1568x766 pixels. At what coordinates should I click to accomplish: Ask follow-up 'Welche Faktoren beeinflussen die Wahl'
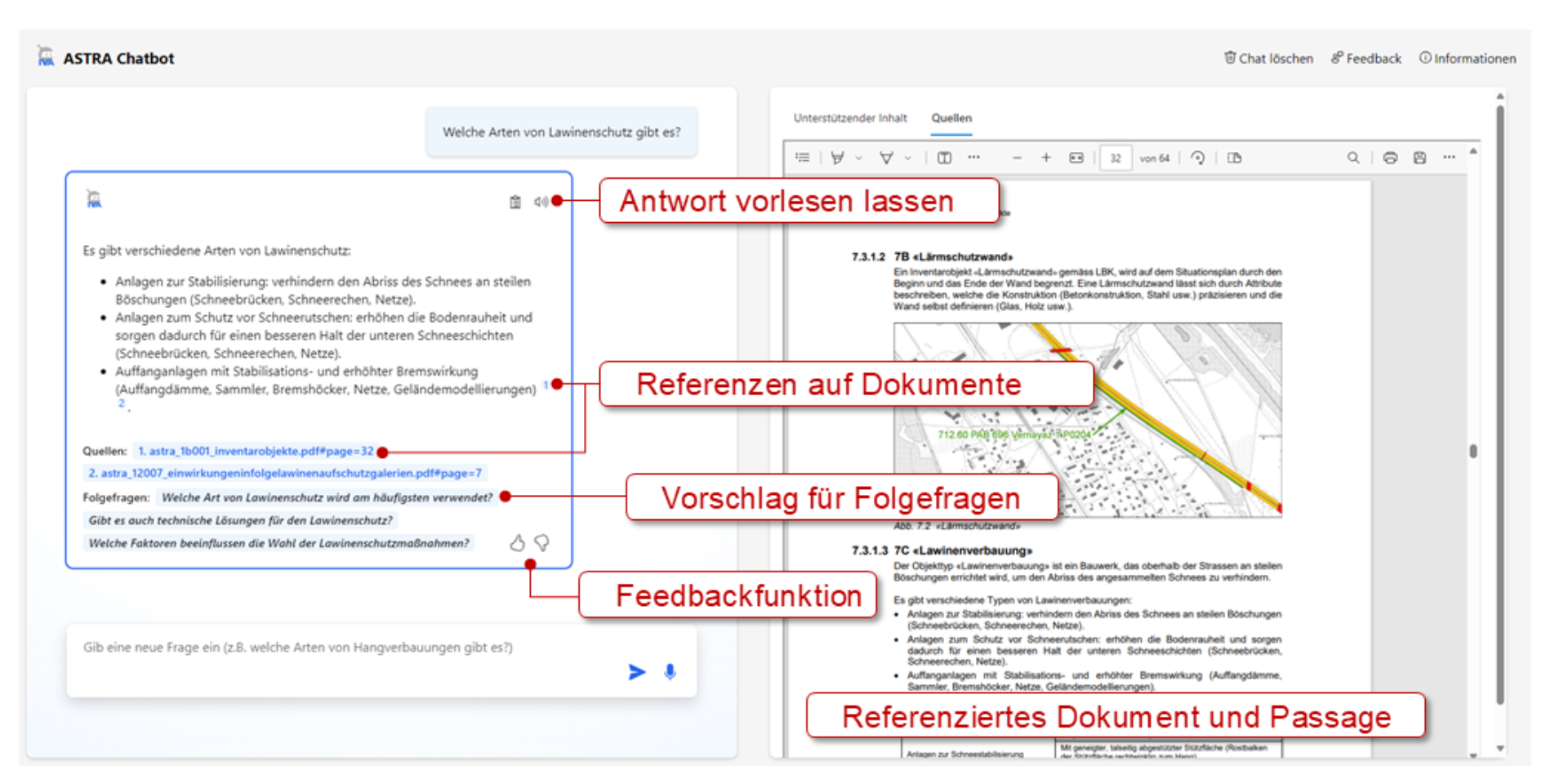(279, 543)
